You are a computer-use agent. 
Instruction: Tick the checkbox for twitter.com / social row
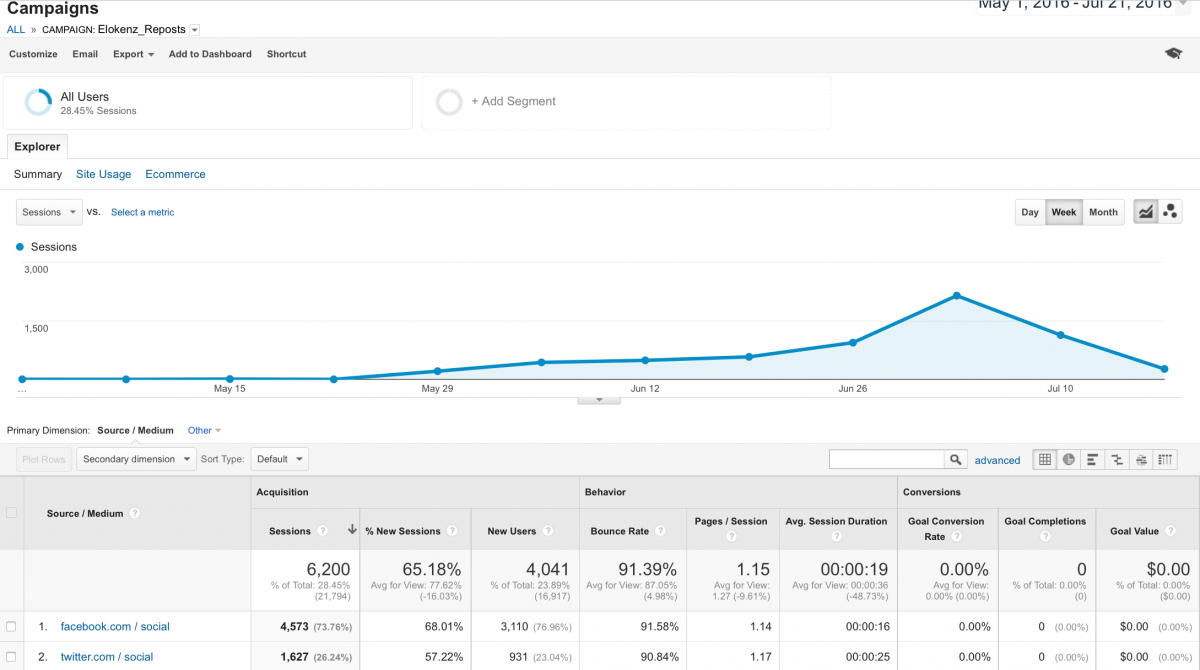12,657
